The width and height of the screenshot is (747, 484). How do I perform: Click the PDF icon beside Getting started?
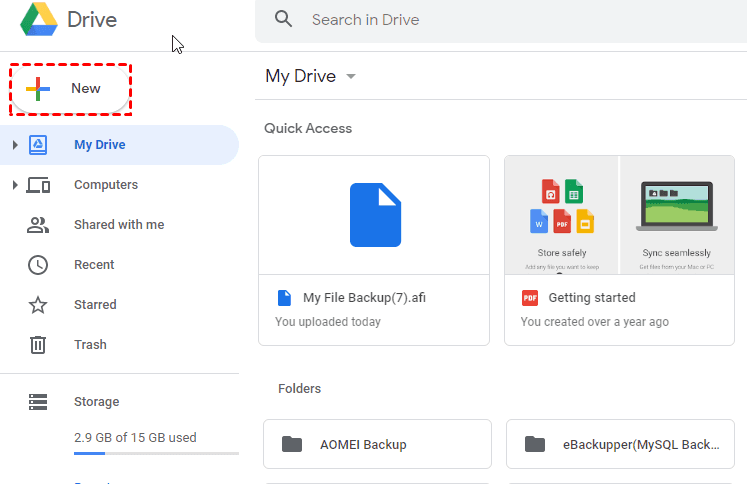coord(530,298)
